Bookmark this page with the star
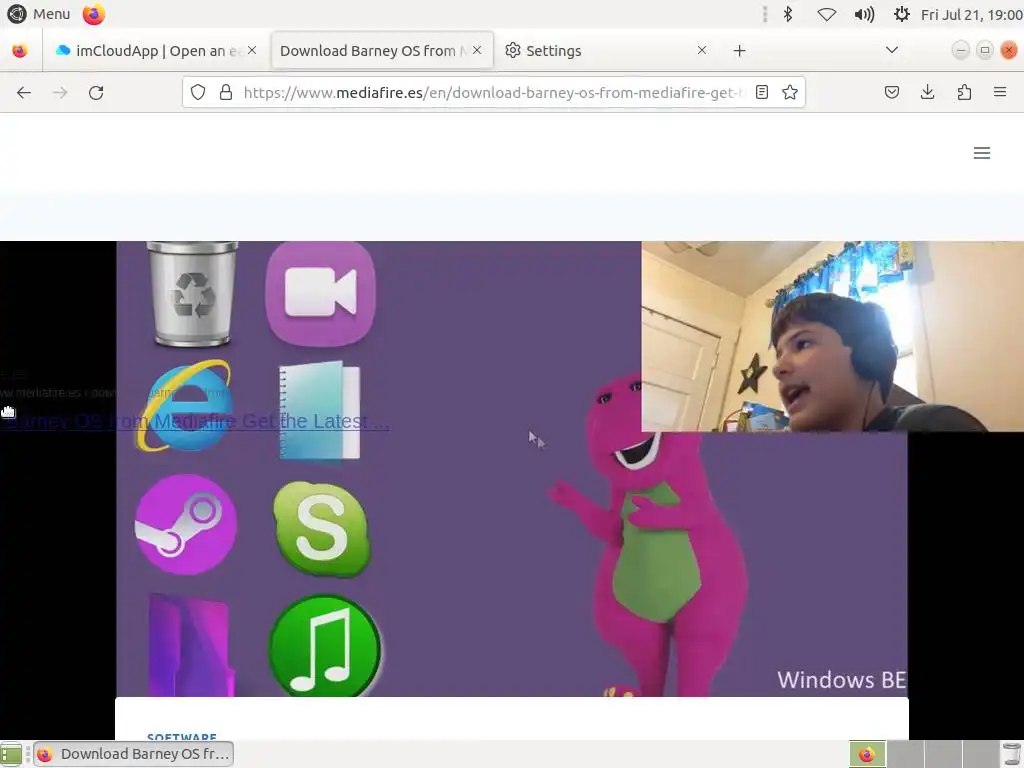Viewport: 1024px width, 768px height. pyautogui.click(x=790, y=93)
